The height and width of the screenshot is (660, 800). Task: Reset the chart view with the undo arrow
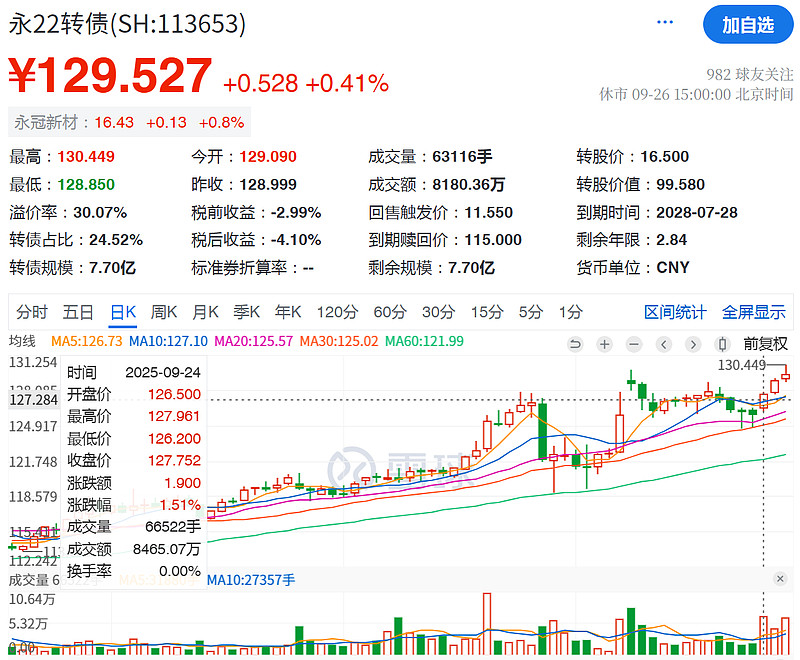point(575,344)
